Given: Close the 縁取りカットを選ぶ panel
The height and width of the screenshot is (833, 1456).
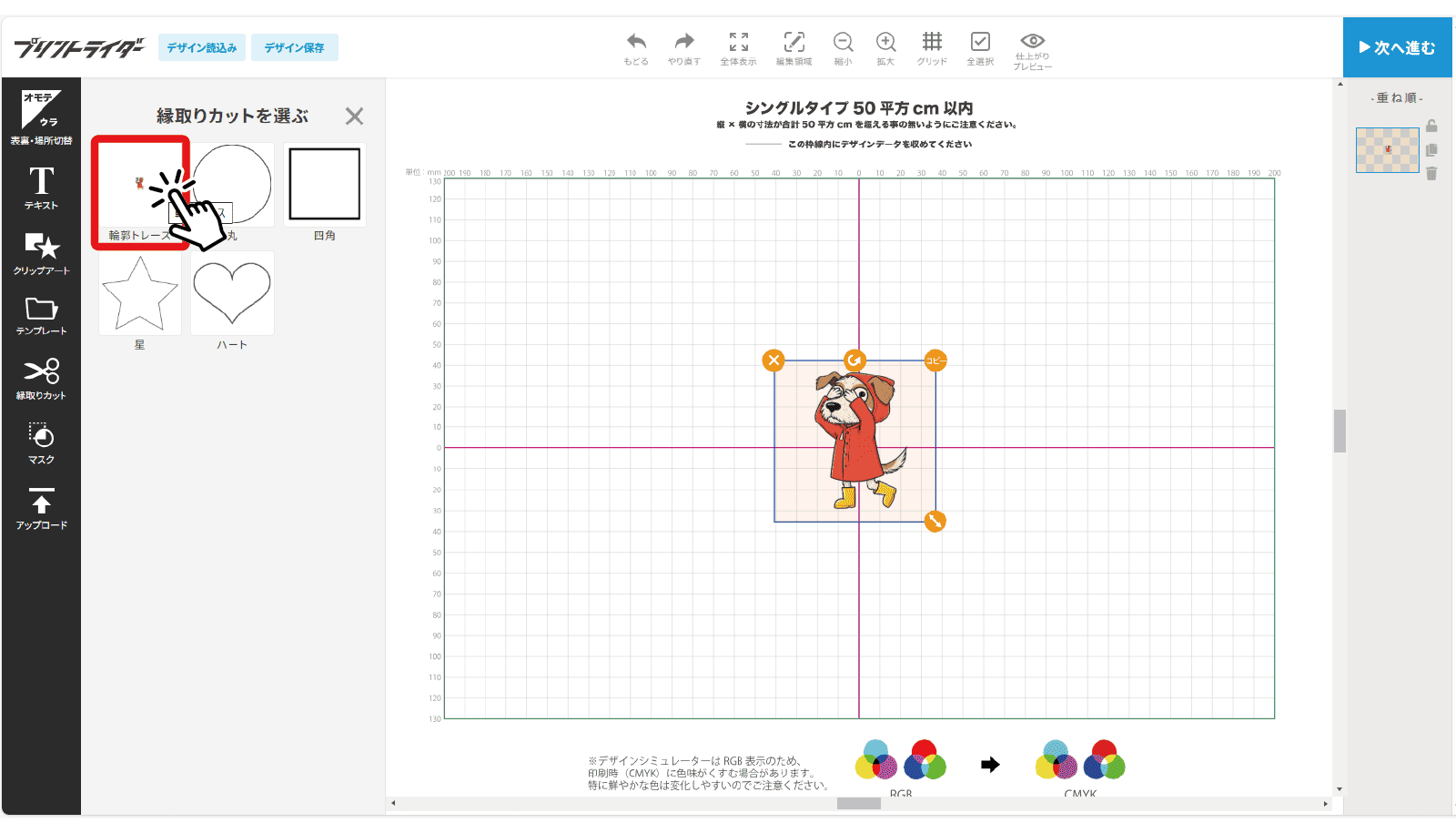Looking at the screenshot, I should pyautogui.click(x=354, y=116).
